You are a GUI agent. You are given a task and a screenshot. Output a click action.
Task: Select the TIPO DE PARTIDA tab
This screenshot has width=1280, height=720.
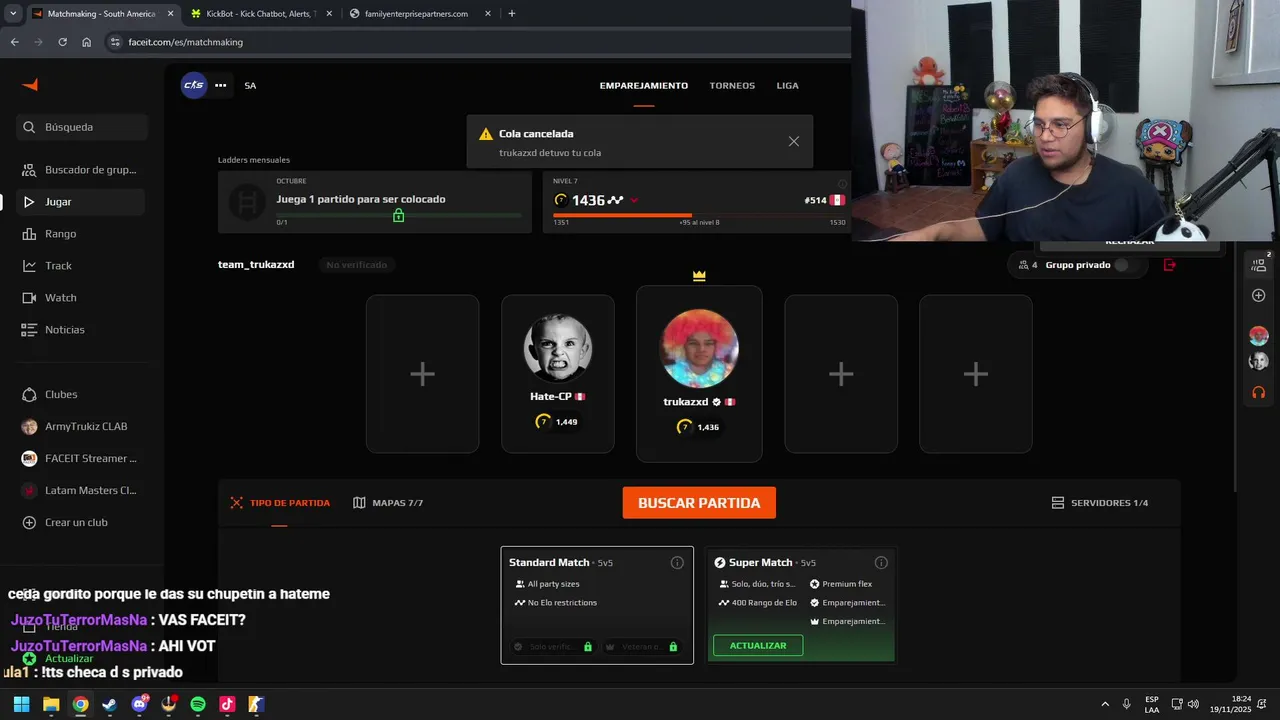pos(280,503)
